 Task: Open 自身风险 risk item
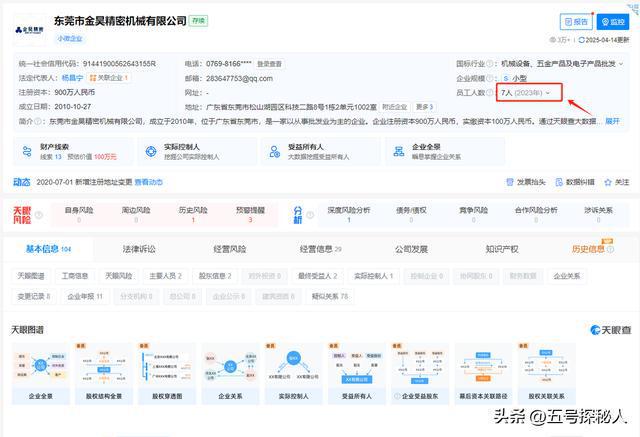79,215
